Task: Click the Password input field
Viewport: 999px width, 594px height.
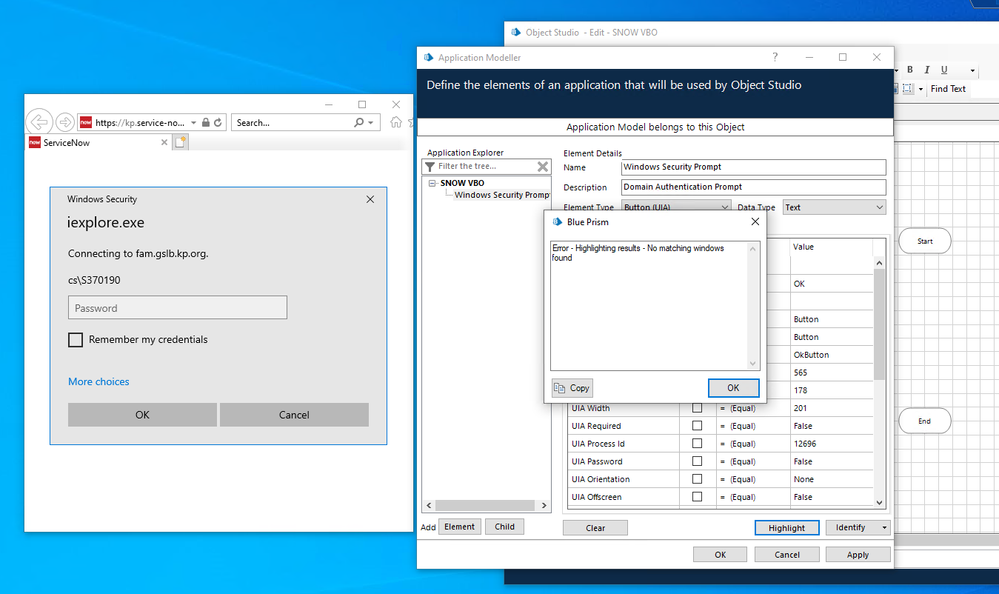Action: click(177, 308)
